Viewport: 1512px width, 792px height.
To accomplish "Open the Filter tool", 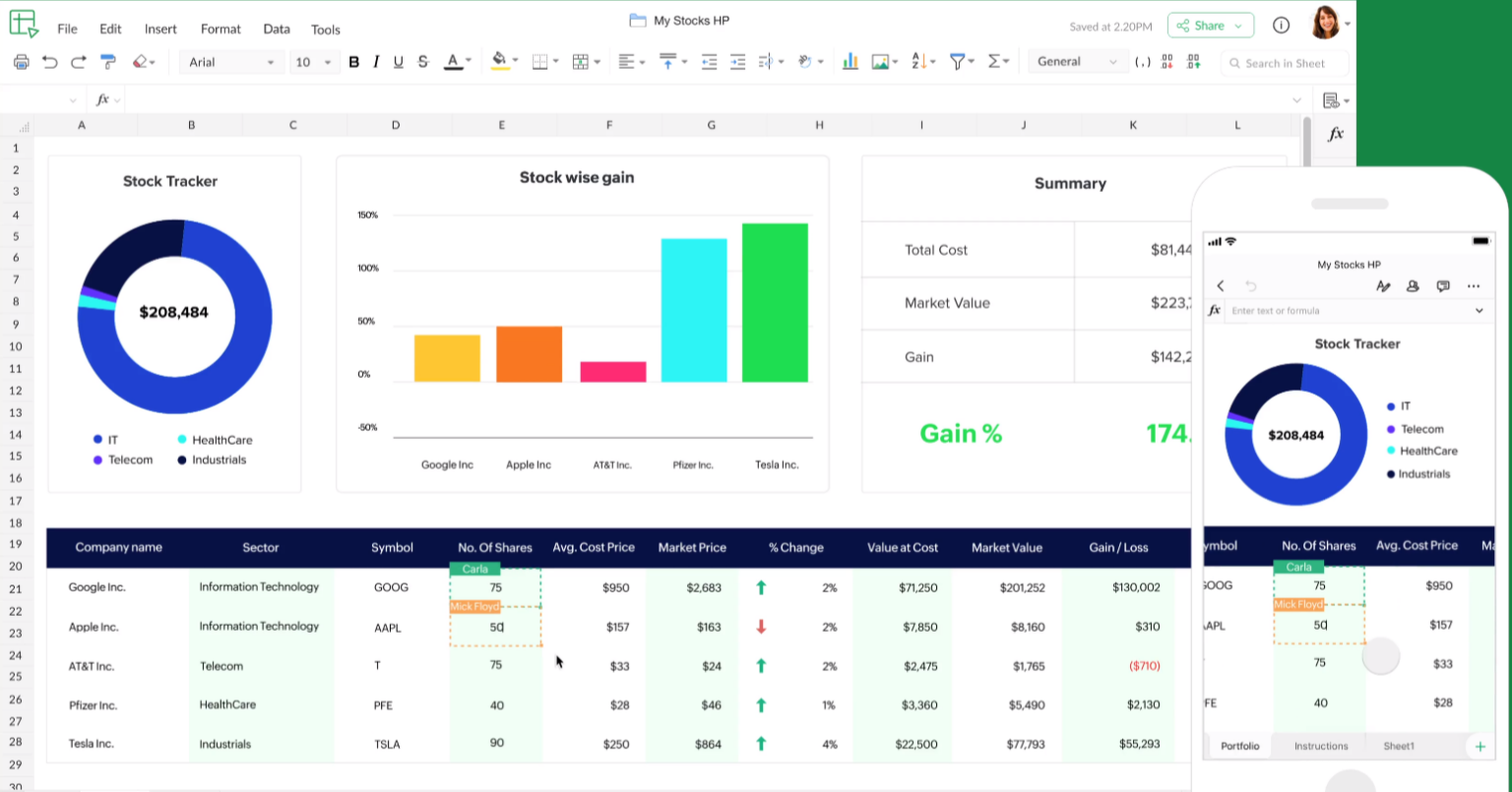I will (957, 62).
